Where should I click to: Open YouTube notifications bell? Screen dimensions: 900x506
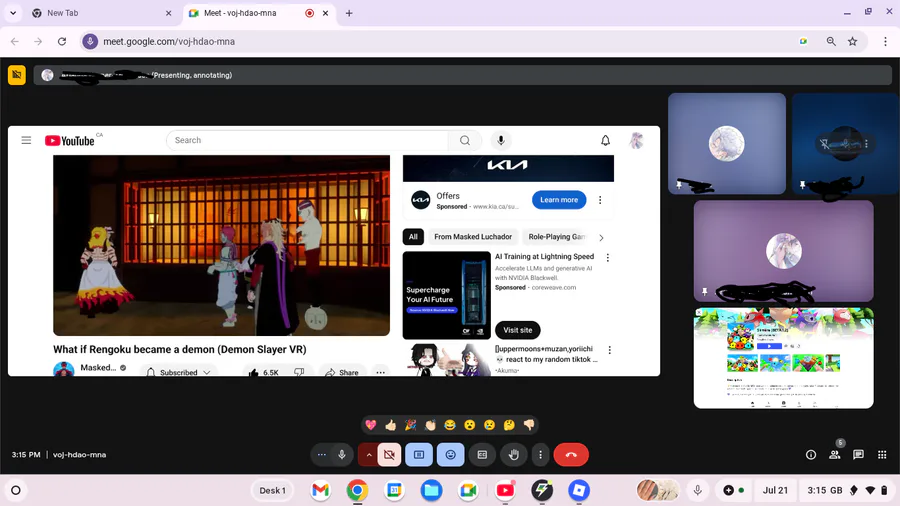tap(606, 141)
